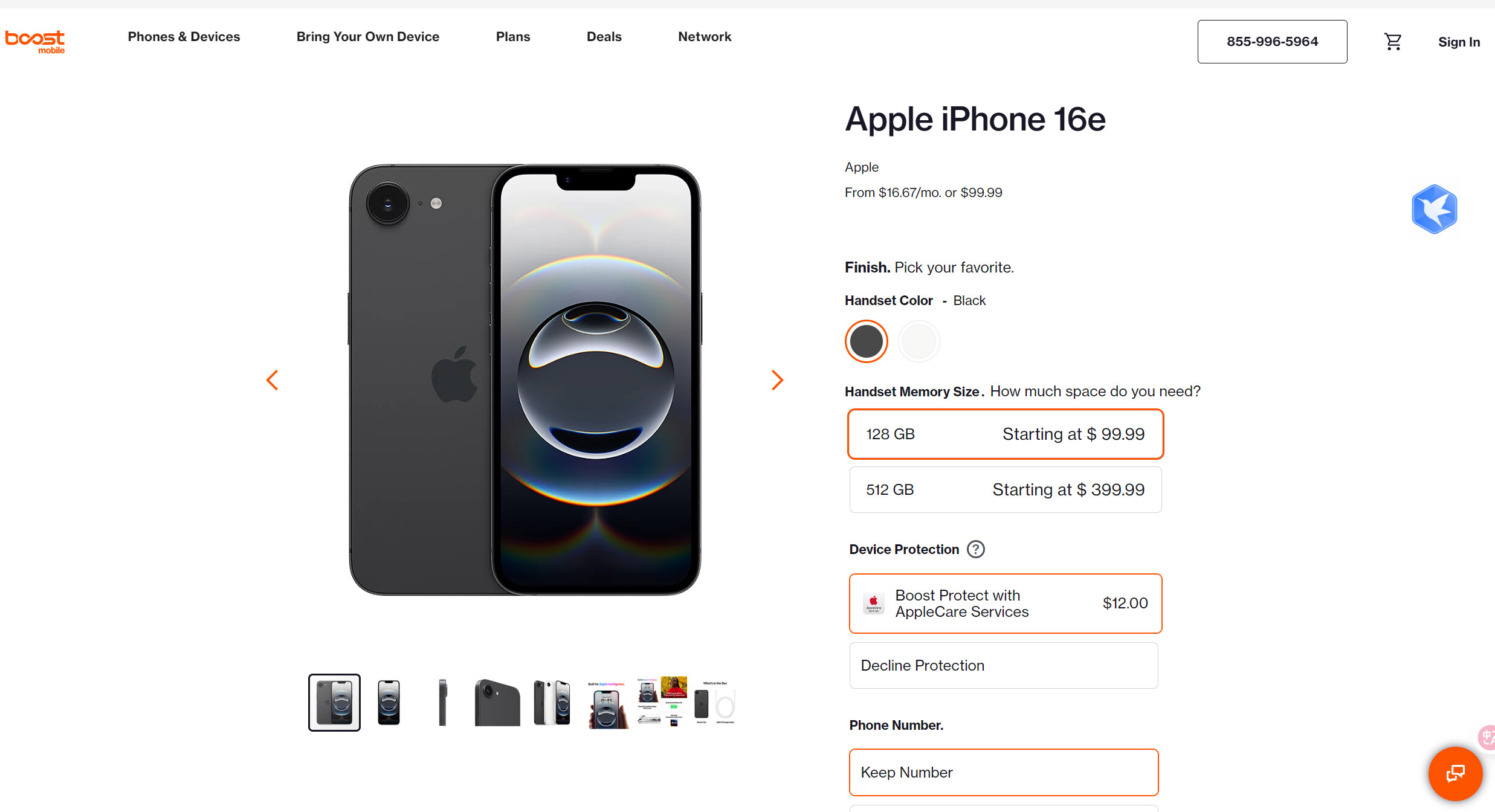Screen dimensions: 1495x812
Task: Open the Phones & Devices menu
Action: coord(184,37)
